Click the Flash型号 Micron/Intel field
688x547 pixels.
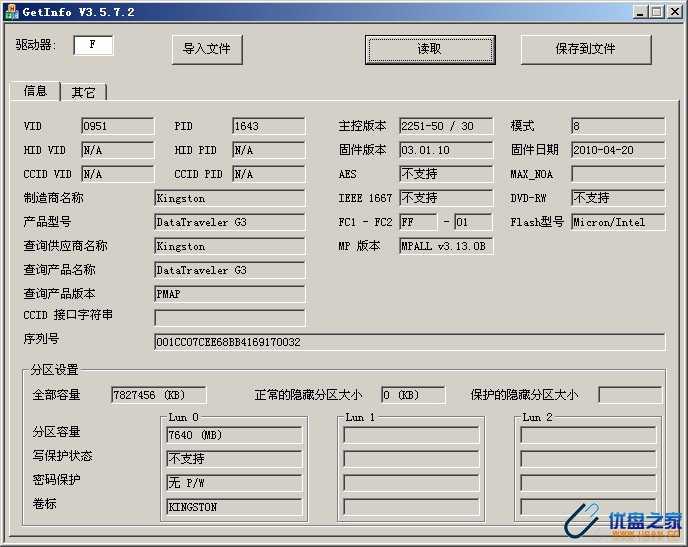tap(618, 222)
